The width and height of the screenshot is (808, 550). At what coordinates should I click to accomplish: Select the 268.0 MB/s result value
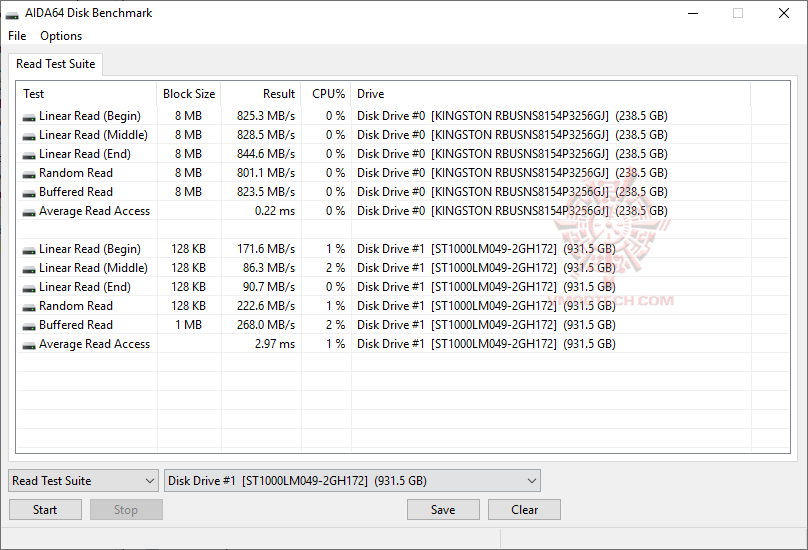point(266,325)
